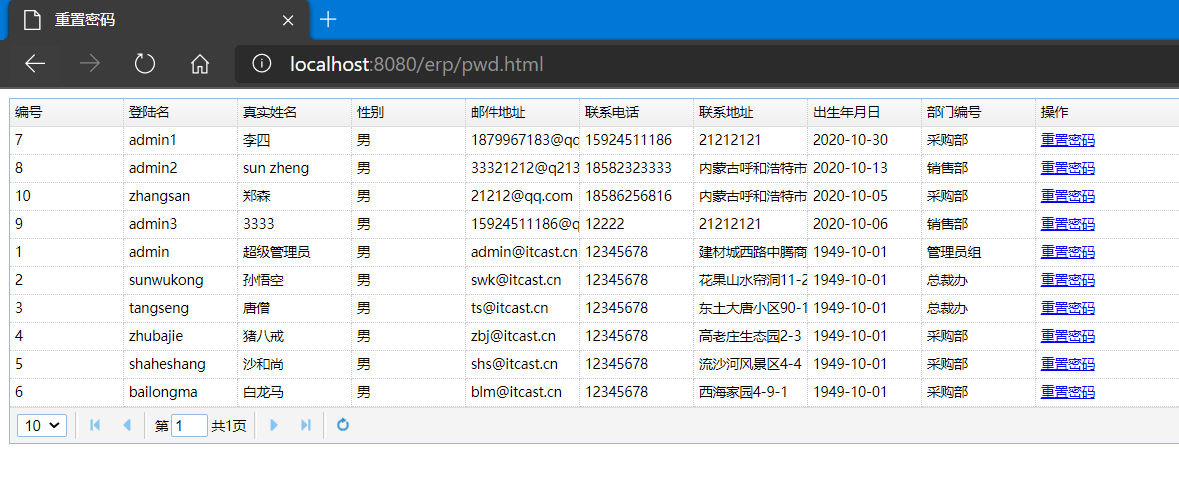Viewport: 1179px width, 496px height.
Task: Reset password for admin3
Action: 1068,224
